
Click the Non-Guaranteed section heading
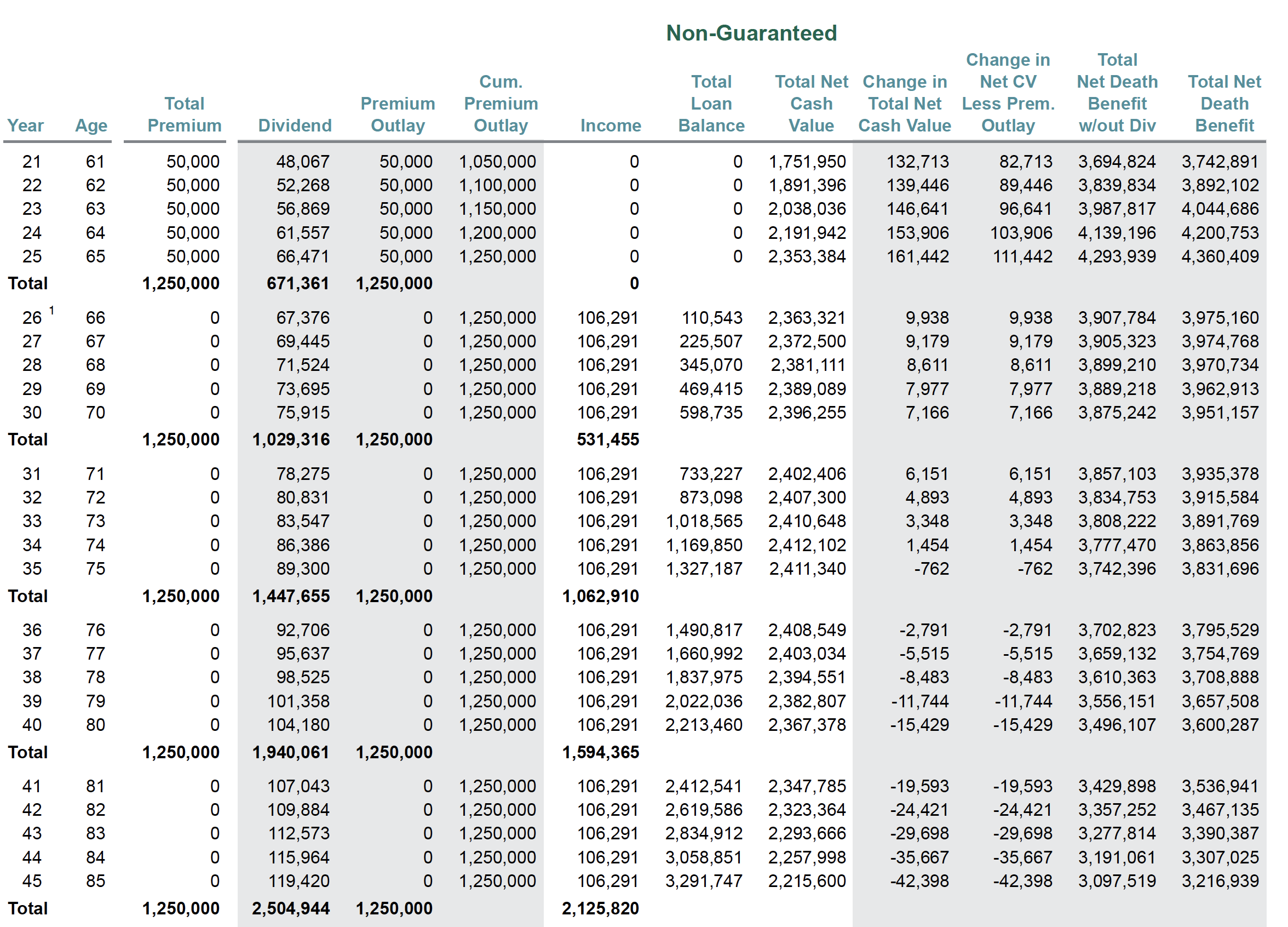click(x=751, y=33)
